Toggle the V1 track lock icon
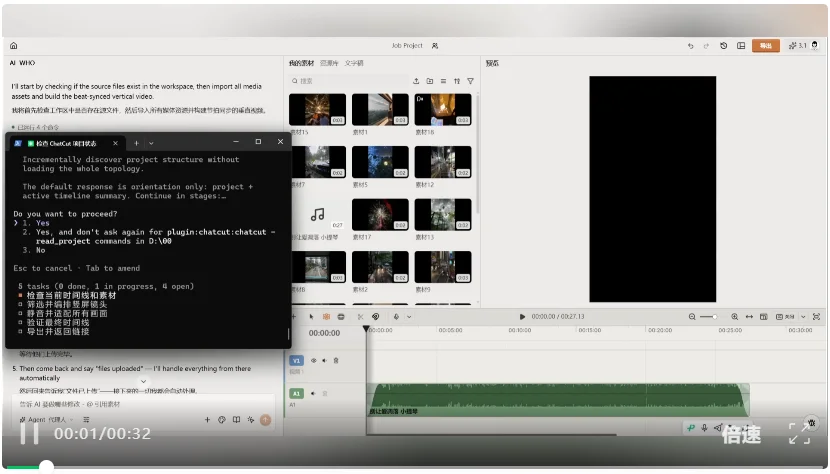This screenshot has width=830, height=474. (x=336, y=361)
